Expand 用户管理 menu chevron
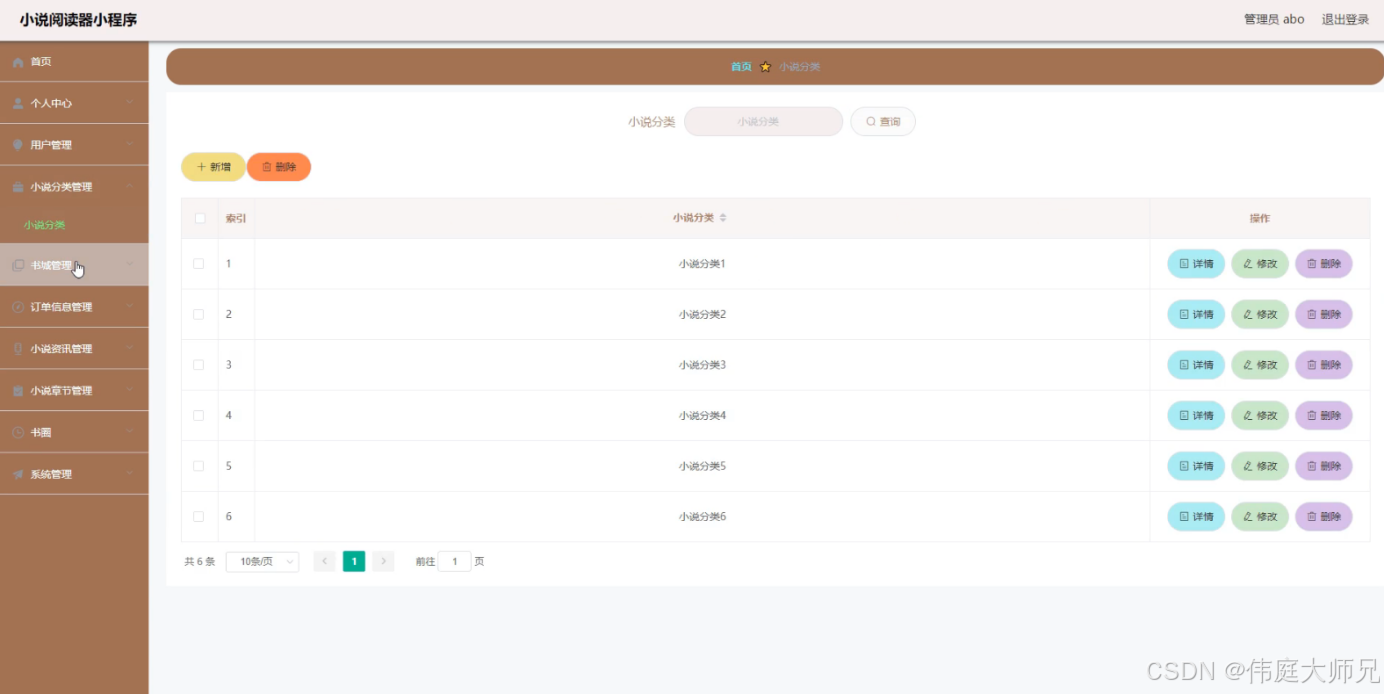 130,145
